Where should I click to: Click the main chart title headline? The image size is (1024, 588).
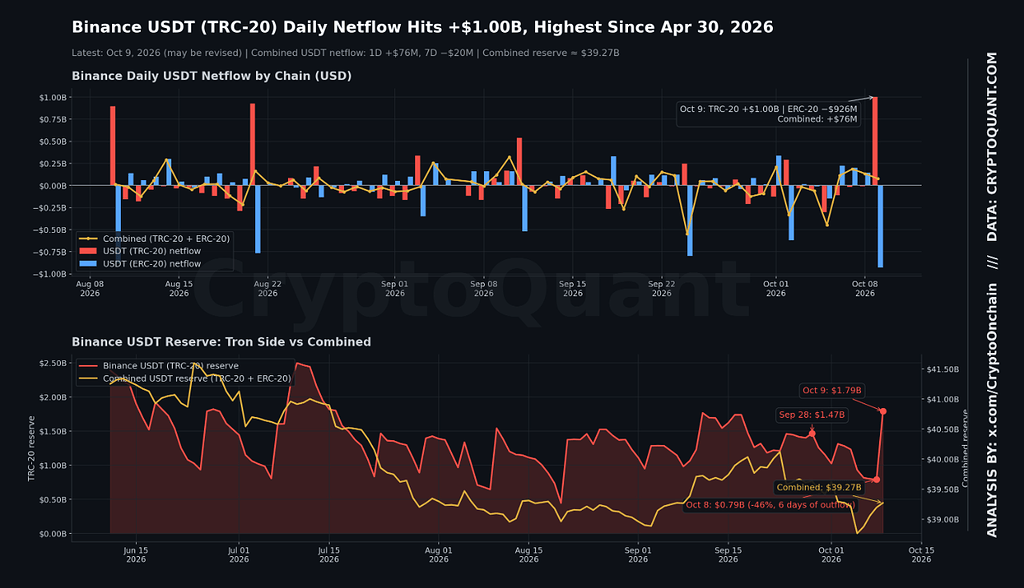pyautogui.click(x=423, y=27)
